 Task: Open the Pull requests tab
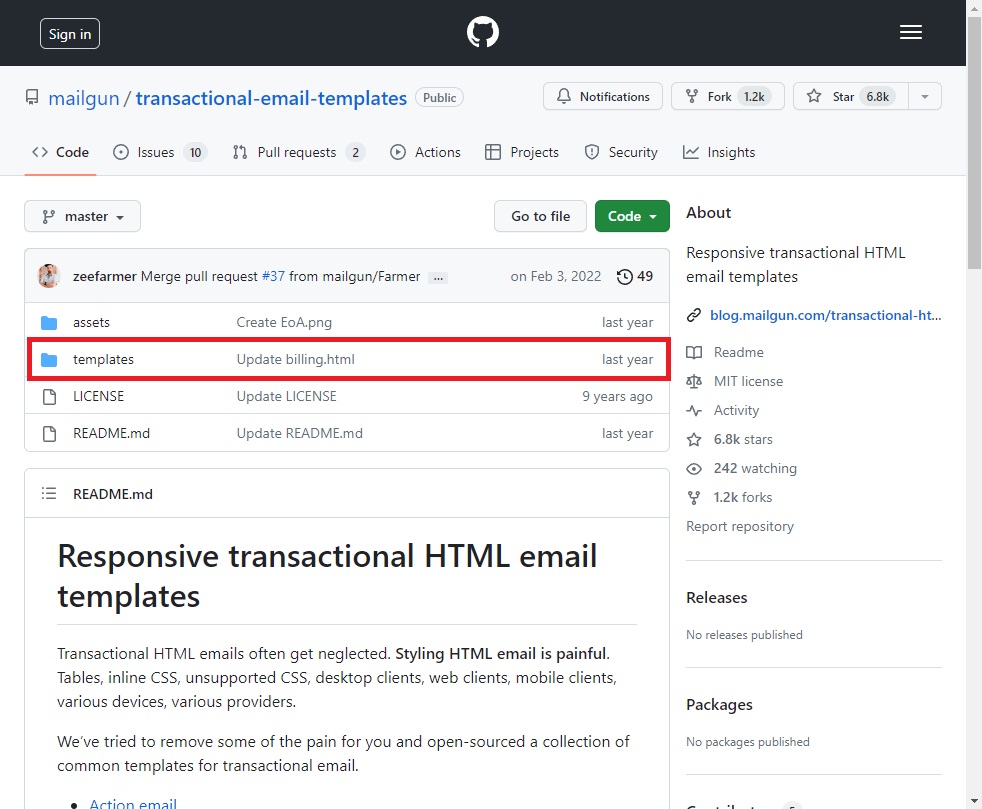pyautogui.click(x=299, y=152)
